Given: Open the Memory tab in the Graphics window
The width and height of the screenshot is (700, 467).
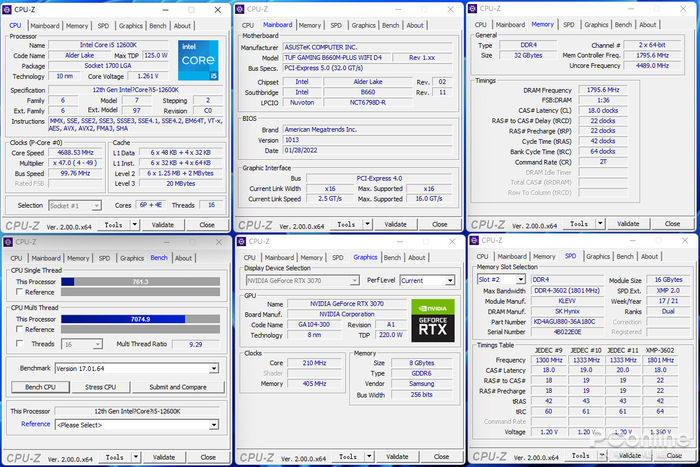Looking at the screenshot, I should (x=309, y=258).
